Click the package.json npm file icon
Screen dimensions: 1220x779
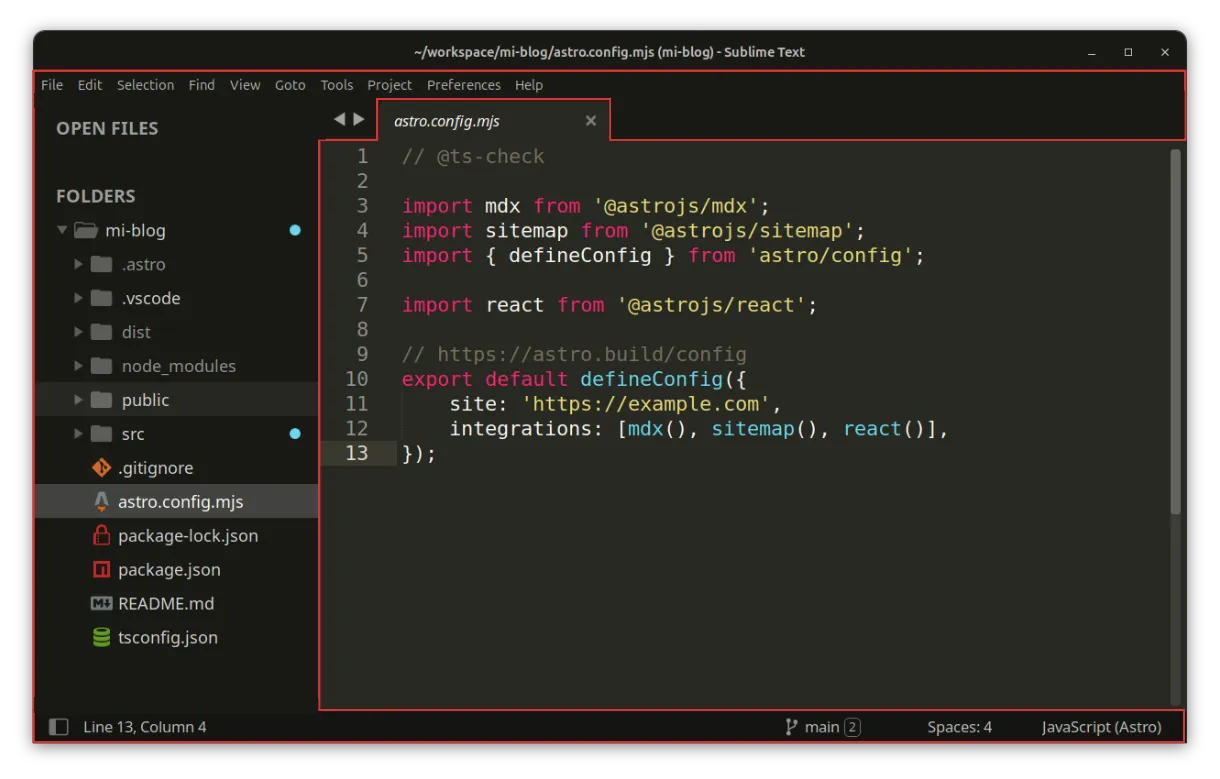(101, 570)
